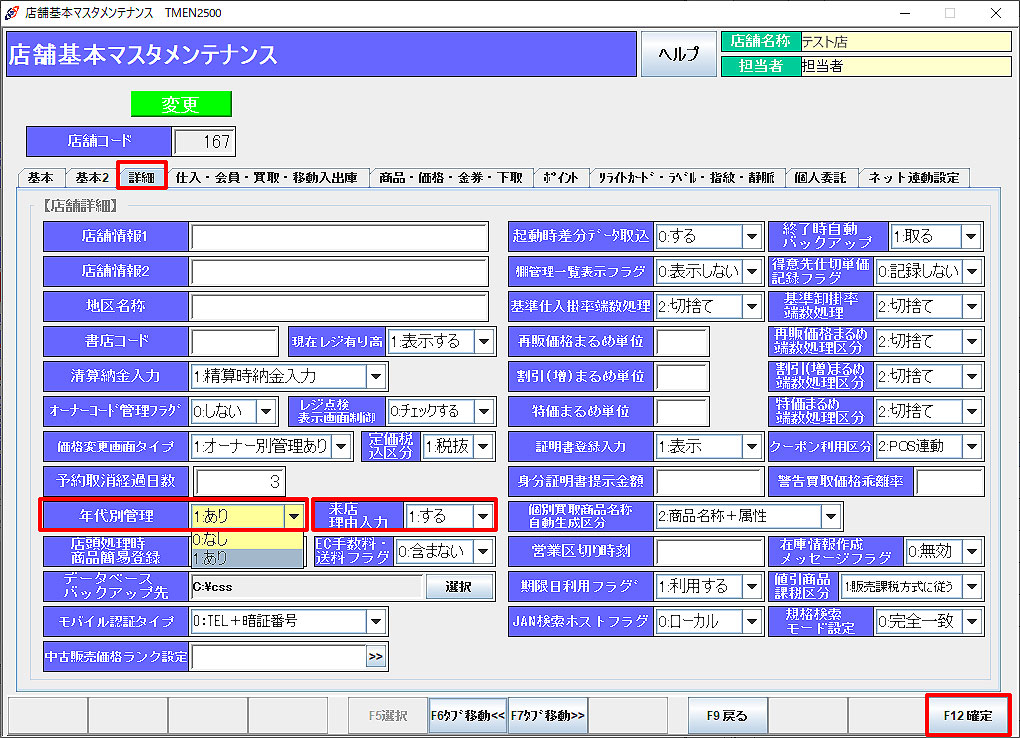
Task: Open the クーポン利用区分 dropdown
Action: (x=972, y=447)
